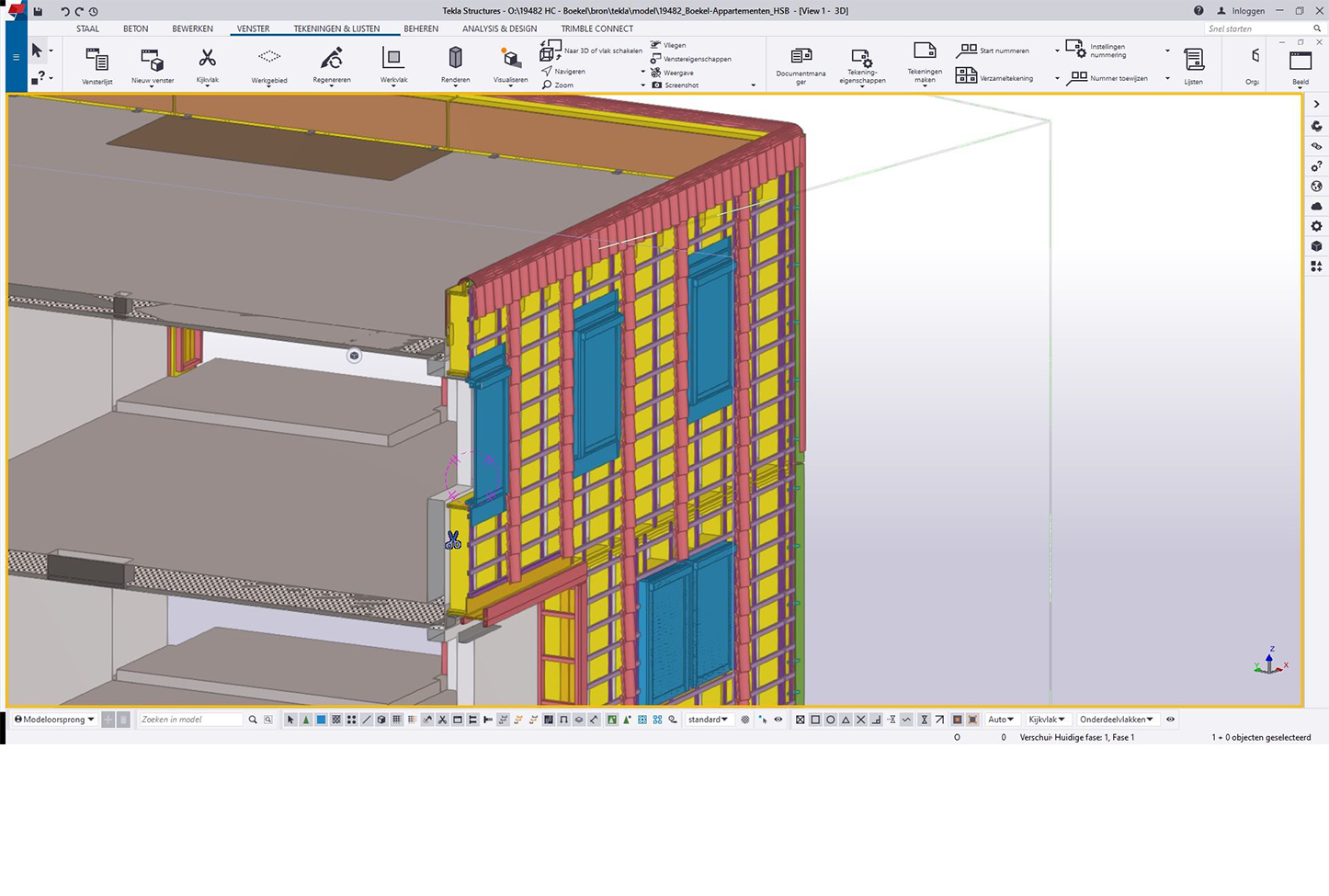The width and height of the screenshot is (1329, 896).
Task: Toggle the eye icon beside Onderdeelvlakken
Action: [1170, 720]
